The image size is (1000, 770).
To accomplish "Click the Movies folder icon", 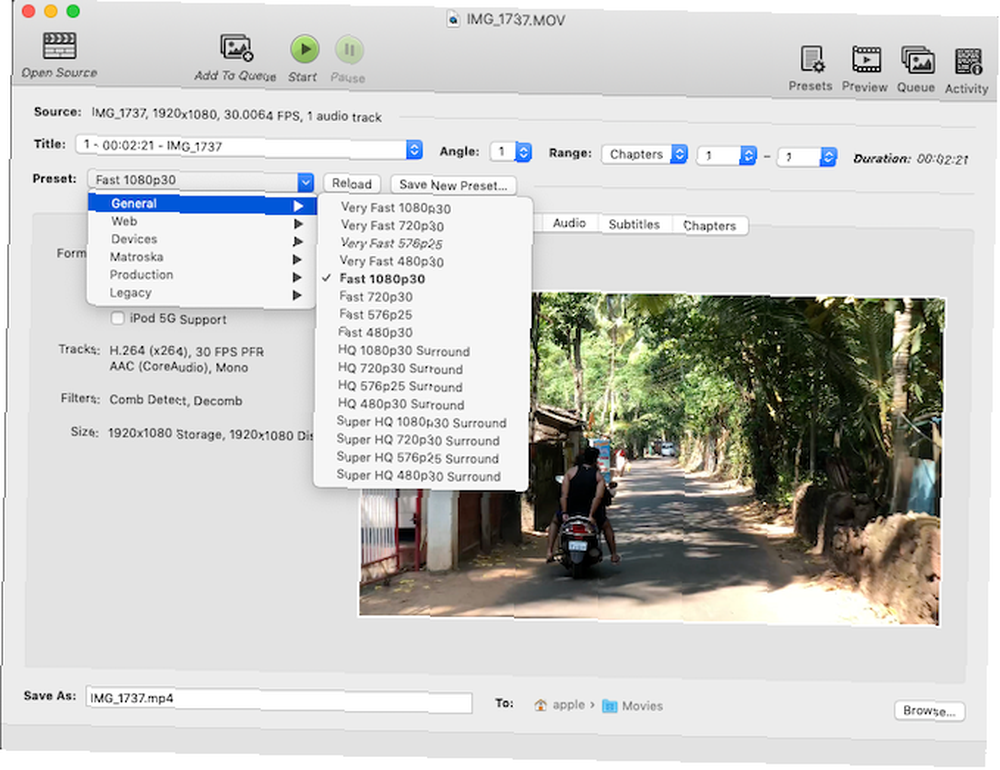I will coord(609,706).
